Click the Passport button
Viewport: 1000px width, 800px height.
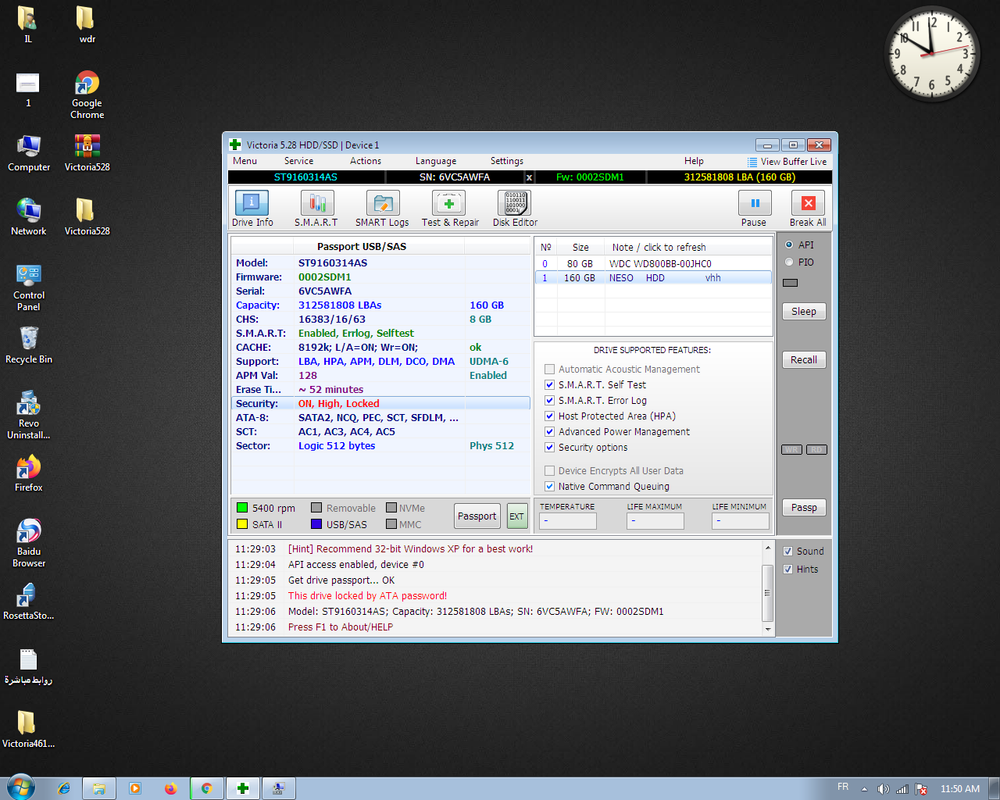(477, 516)
